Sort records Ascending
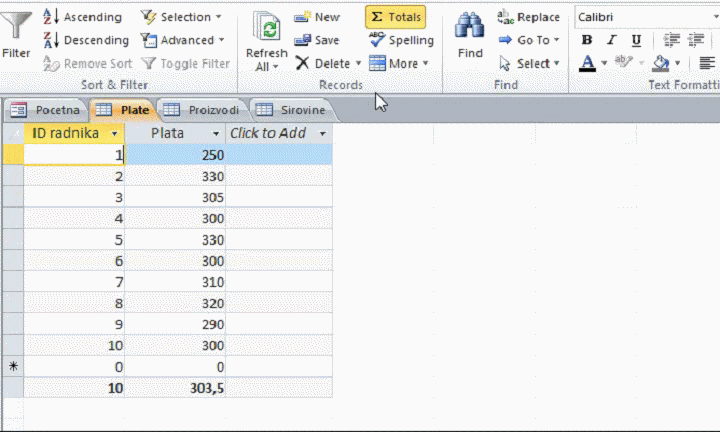720x432 pixels. 83,17
